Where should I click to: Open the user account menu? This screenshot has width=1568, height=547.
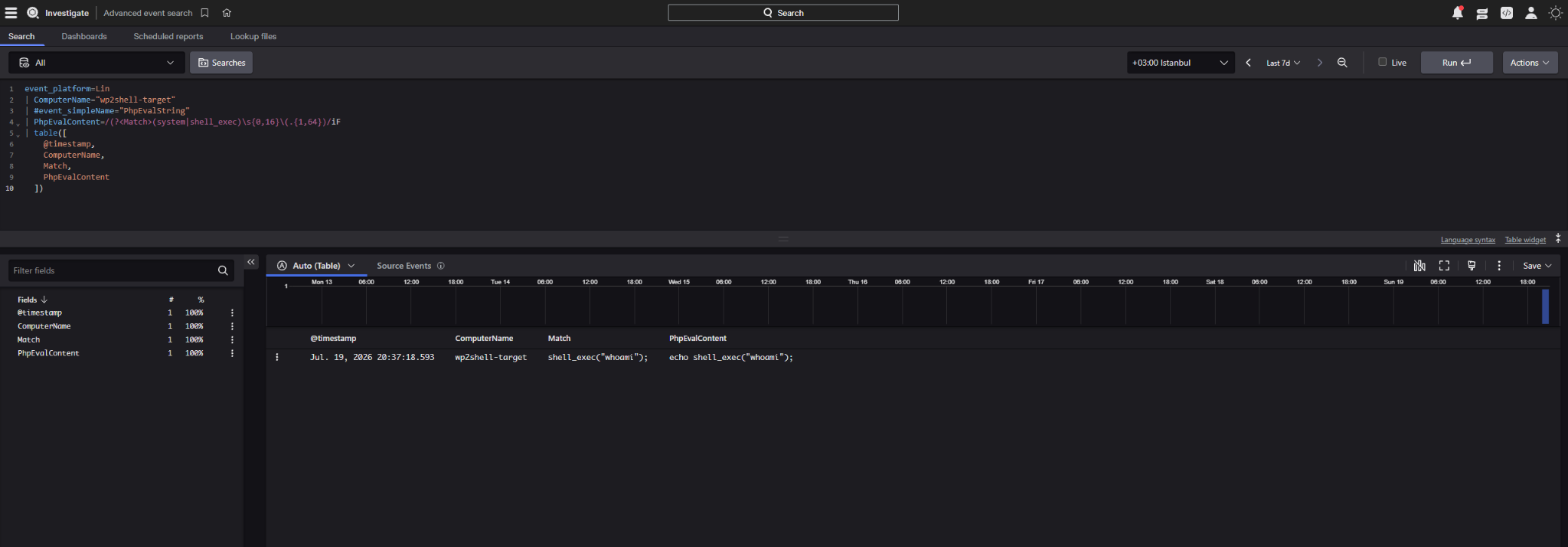[1531, 13]
